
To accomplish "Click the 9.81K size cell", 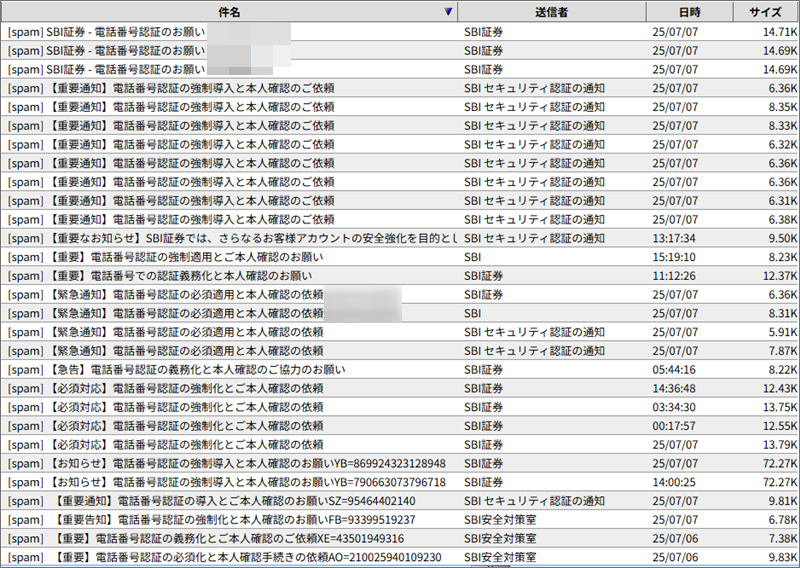I will 783,501.
